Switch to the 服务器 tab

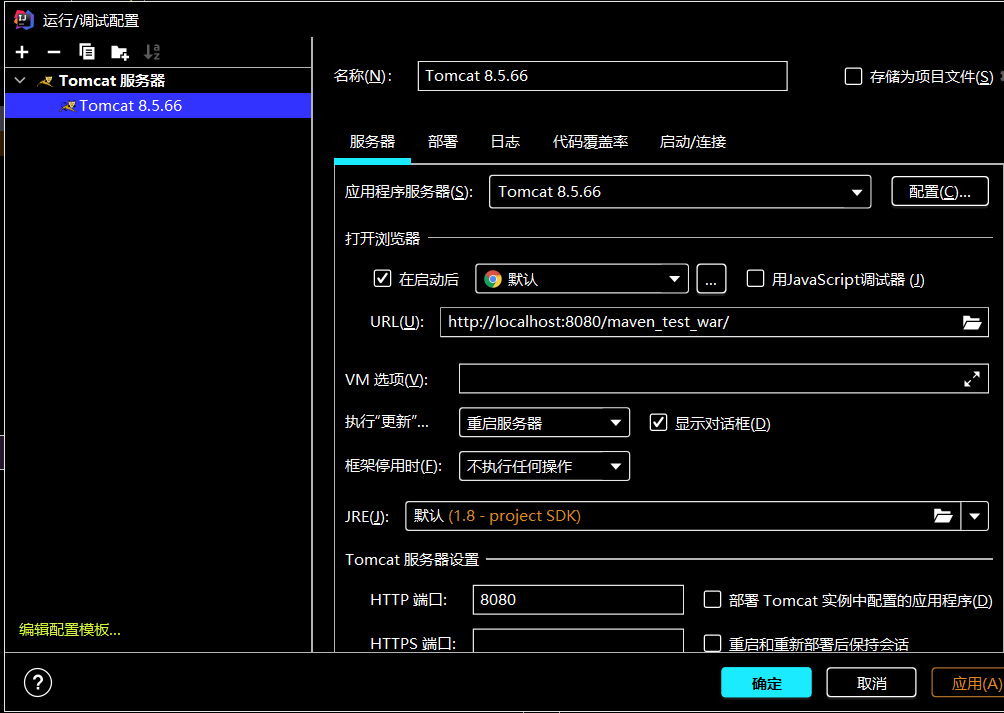[x=372, y=141]
